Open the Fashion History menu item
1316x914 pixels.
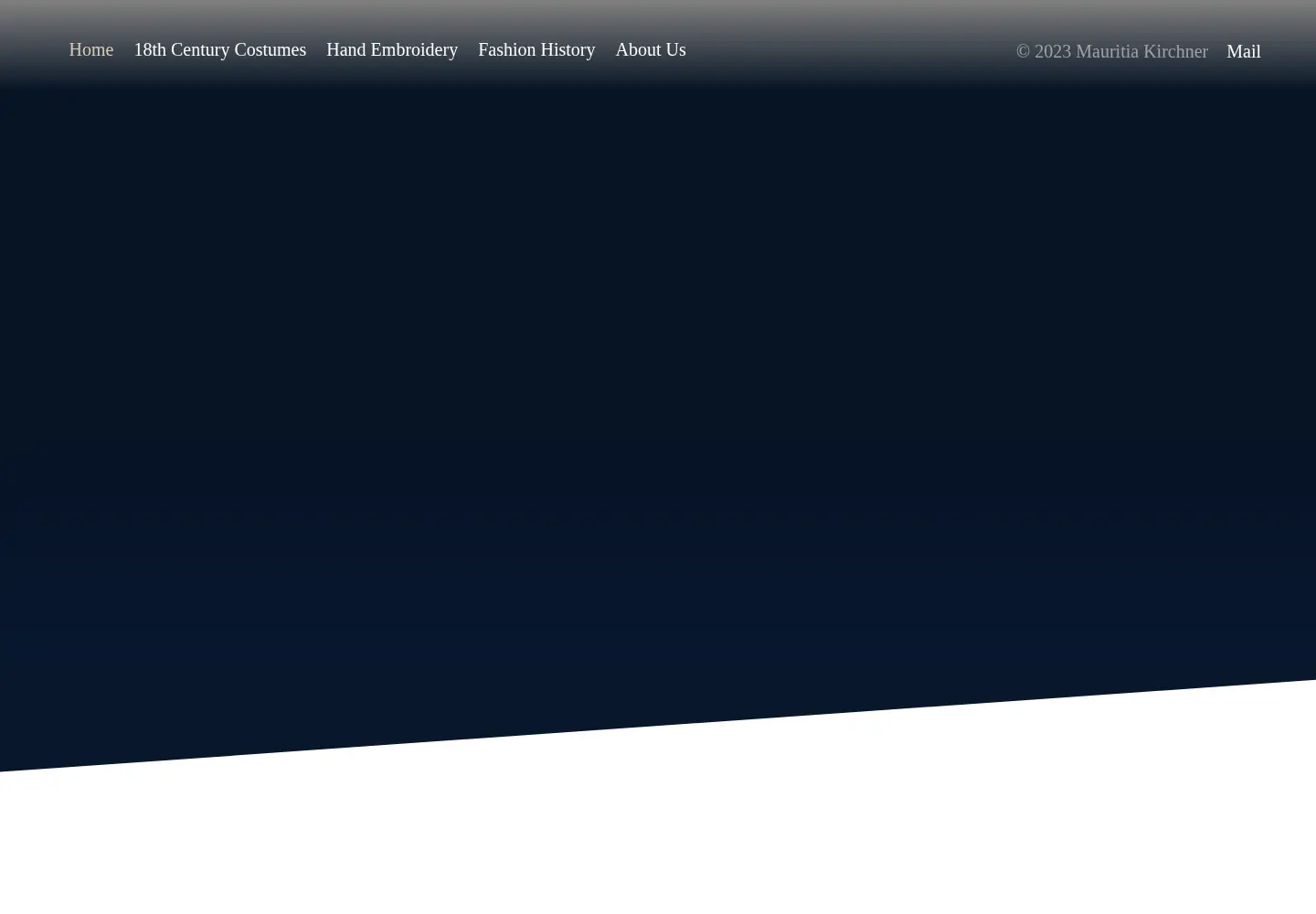click(x=536, y=49)
